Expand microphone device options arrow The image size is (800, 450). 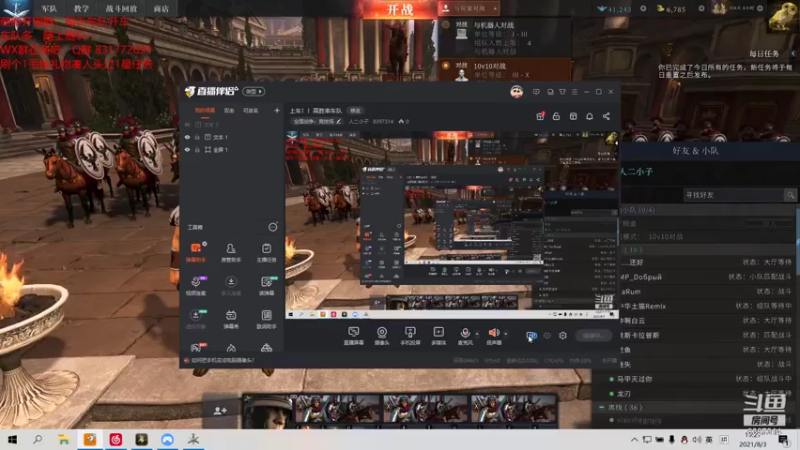[477, 334]
